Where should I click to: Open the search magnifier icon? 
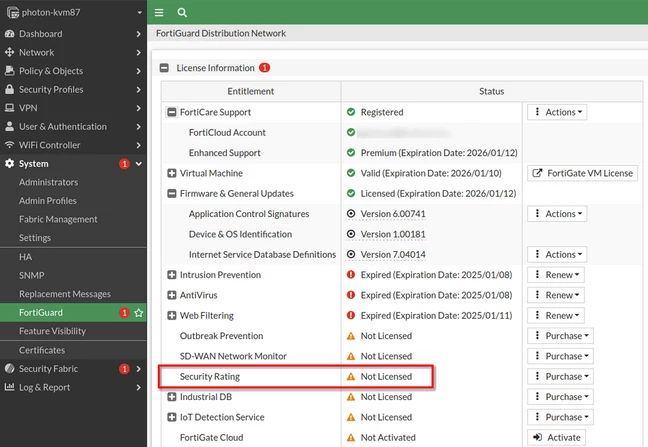[182, 13]
